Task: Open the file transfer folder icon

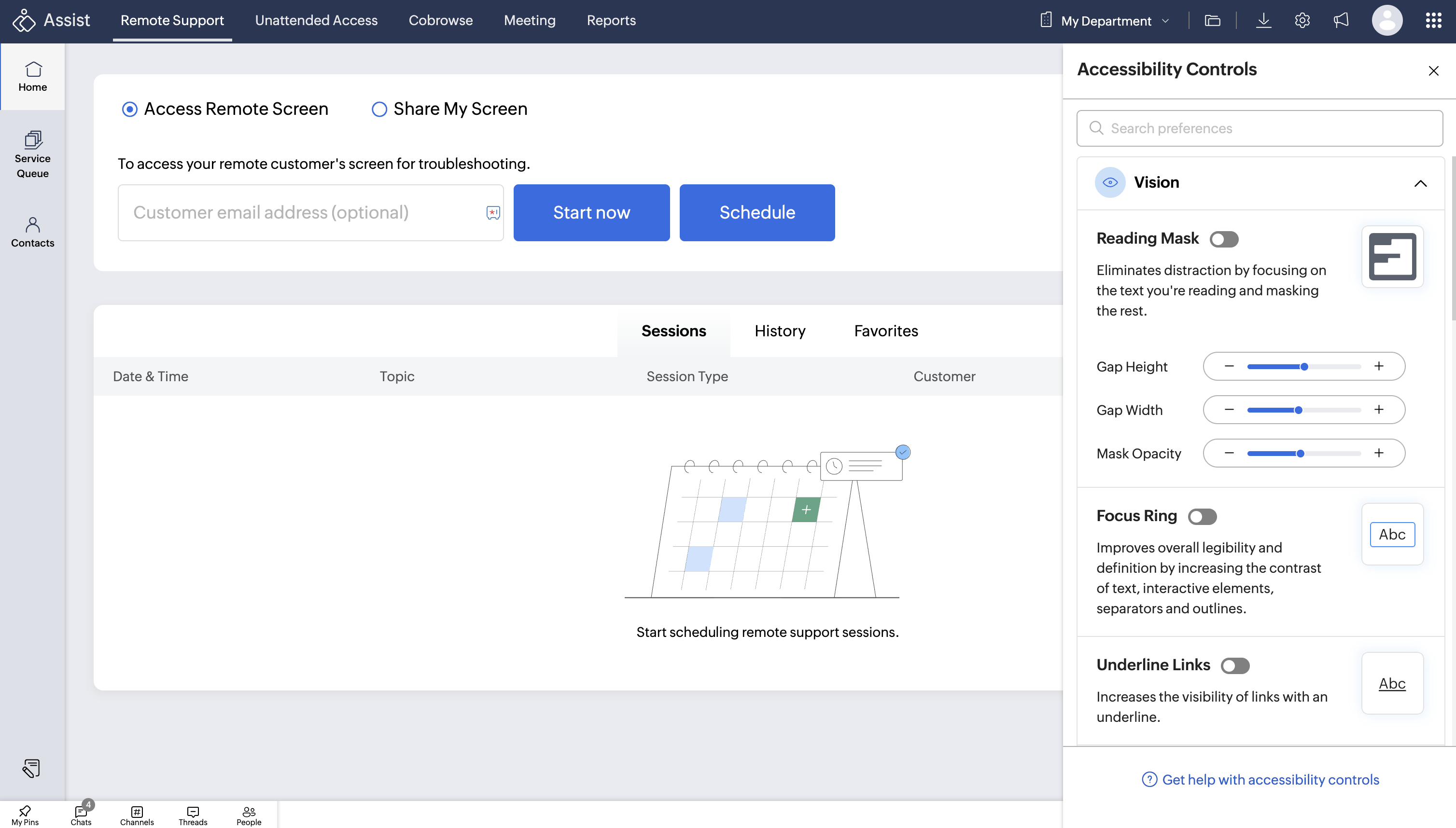Action: click(x=1213, y=20)
